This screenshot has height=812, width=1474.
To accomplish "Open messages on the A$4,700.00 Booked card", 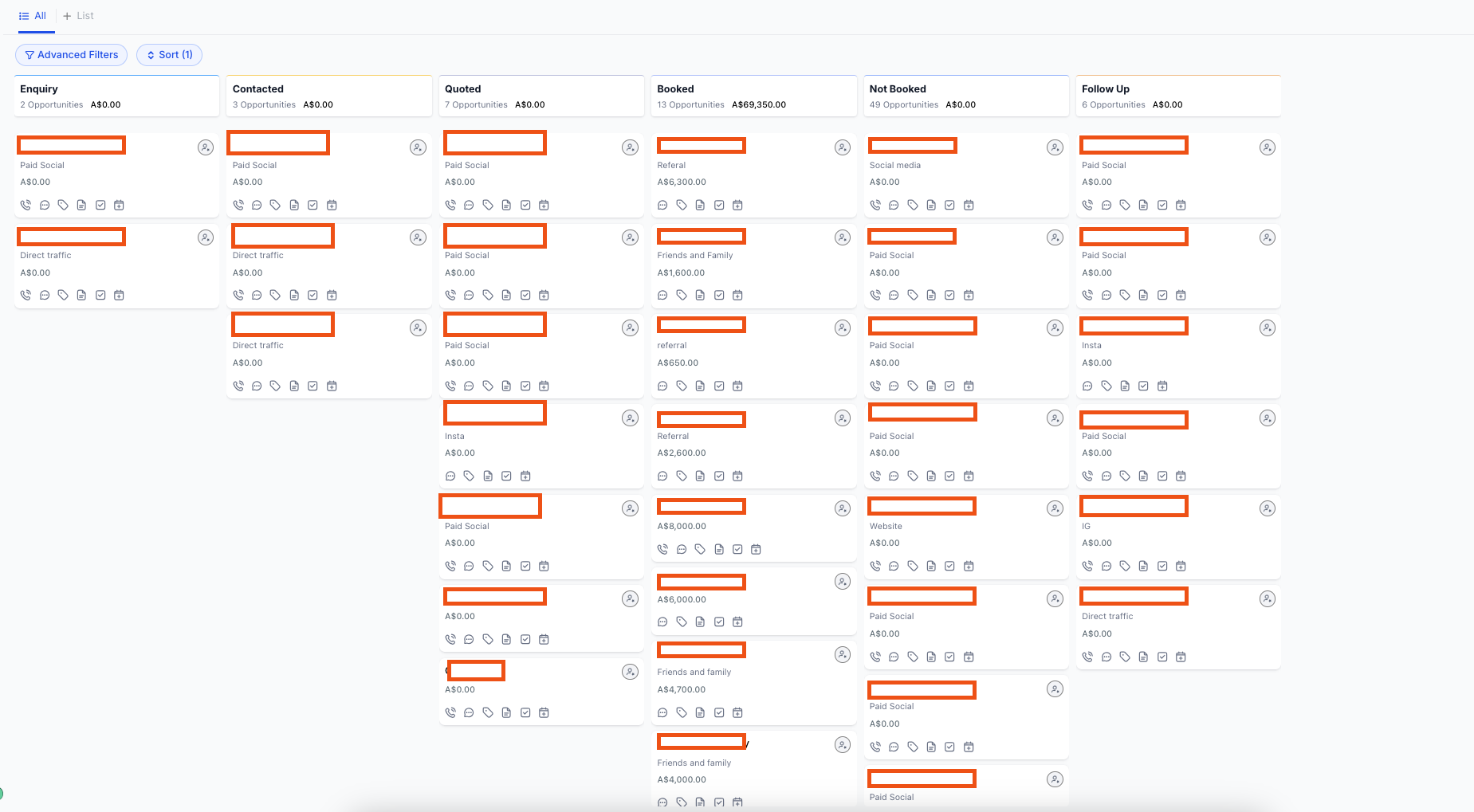I will [x=662, y=712].
